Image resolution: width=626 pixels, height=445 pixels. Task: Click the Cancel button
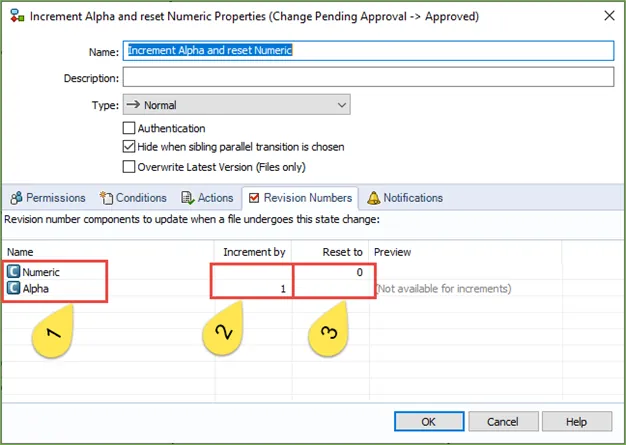tap(503, 422)
